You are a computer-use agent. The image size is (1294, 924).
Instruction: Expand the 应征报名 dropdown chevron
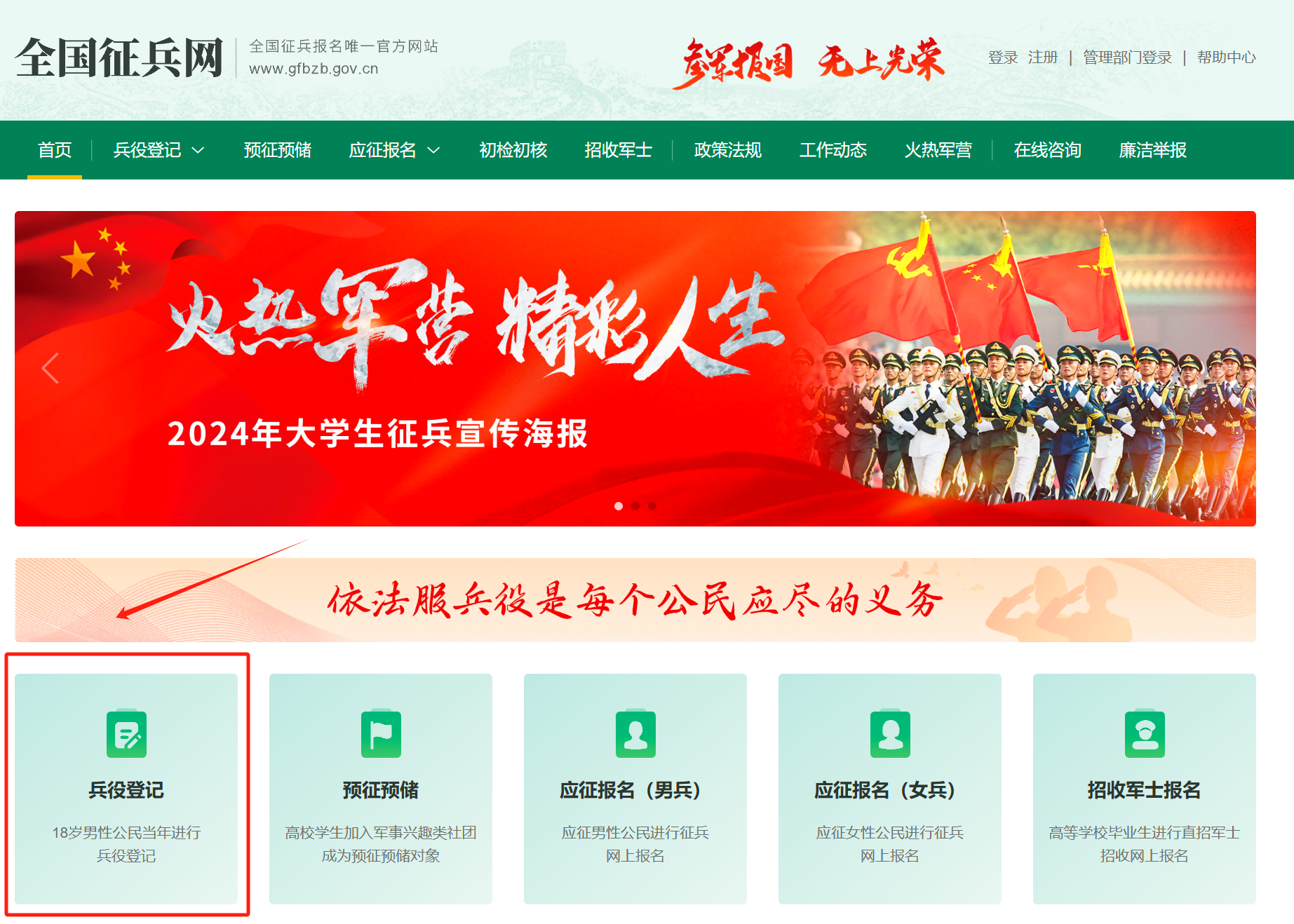pos(433,150)
